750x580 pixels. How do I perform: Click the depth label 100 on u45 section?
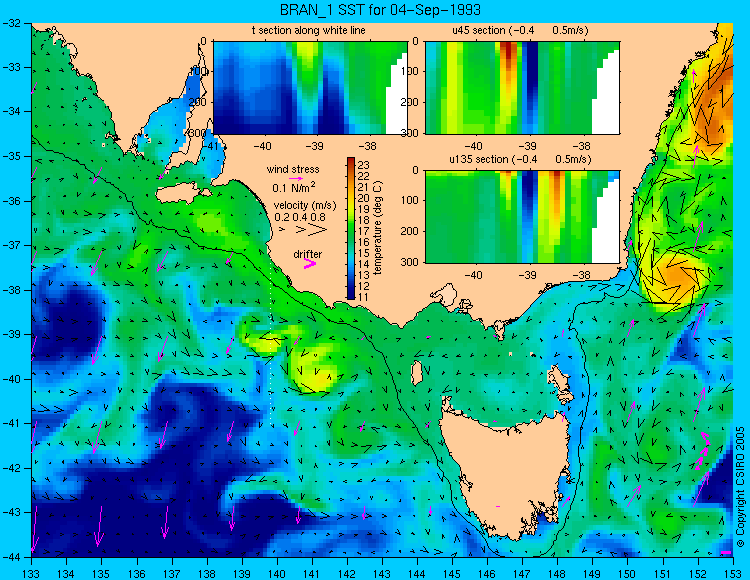(410, 71)
